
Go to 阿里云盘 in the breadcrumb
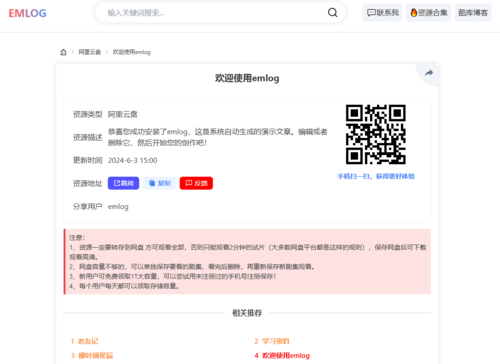pyautogui.click(x=90, y=52)
